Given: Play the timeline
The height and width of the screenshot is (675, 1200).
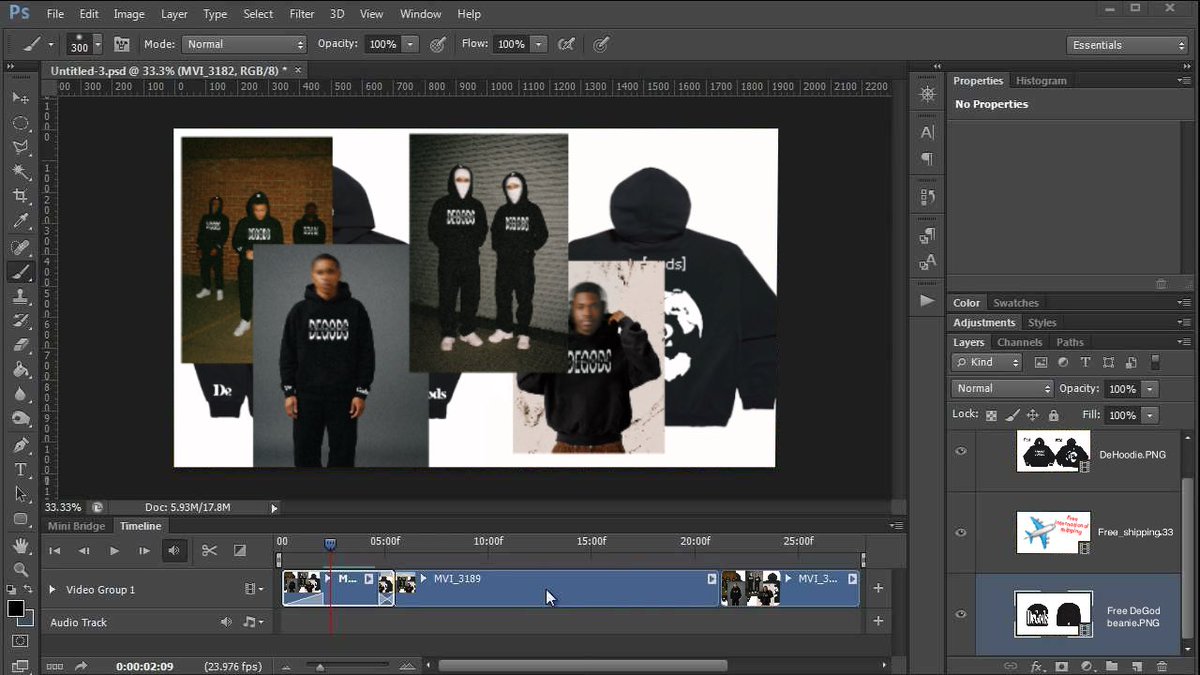Looking at the screenshot, I should pos(114,551).
